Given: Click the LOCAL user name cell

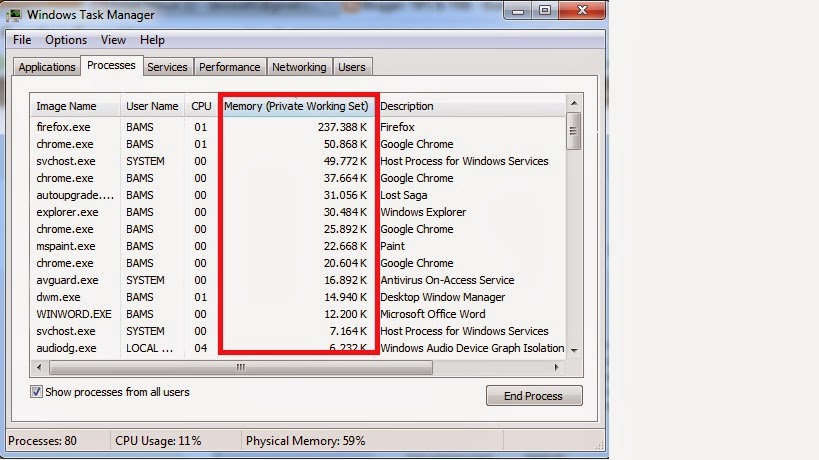Looking at the screenshot, I should click(149, 348).
